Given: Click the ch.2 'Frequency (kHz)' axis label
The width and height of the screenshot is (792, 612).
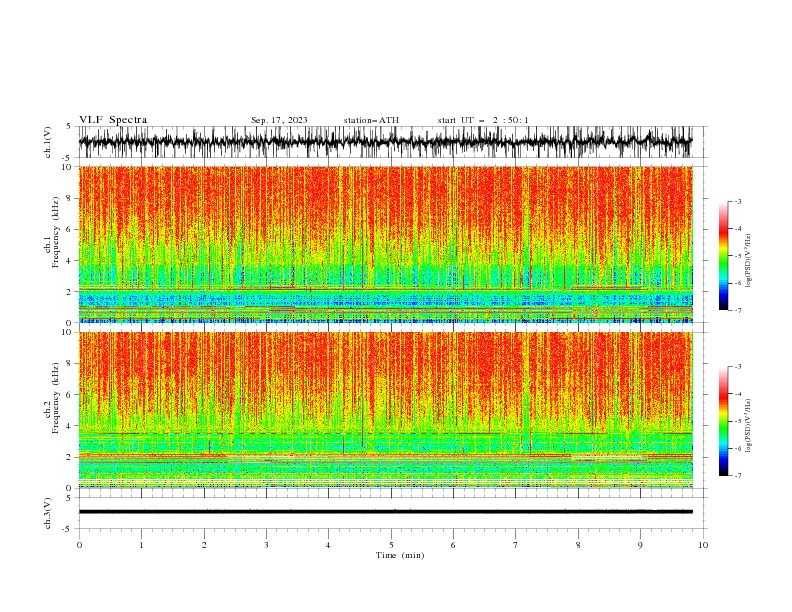Looking at the screenshot, I should pos(56,398).
